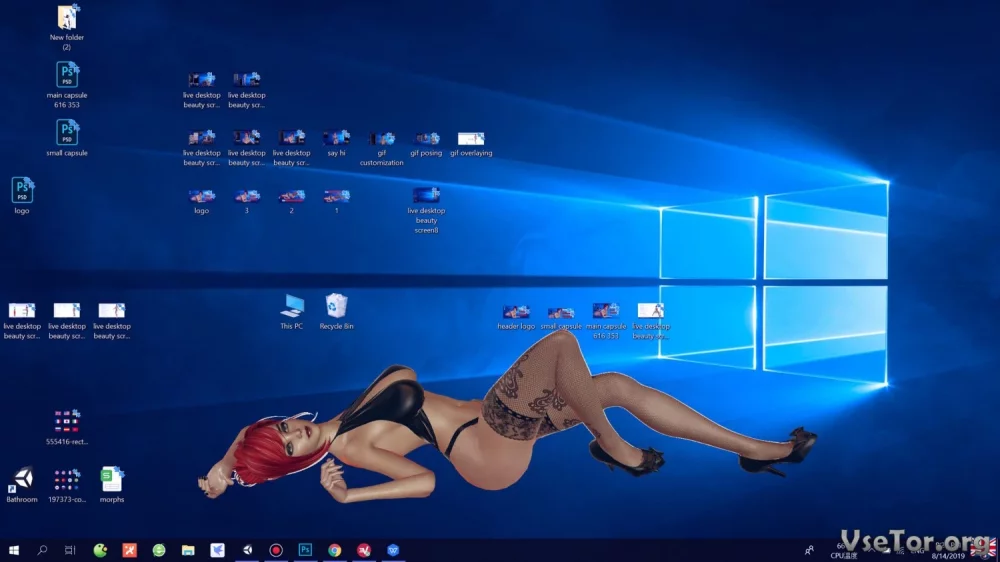Open the New folder (2) icon
The width and height of the screenshot is (1000, 562).
coord(67,20)
